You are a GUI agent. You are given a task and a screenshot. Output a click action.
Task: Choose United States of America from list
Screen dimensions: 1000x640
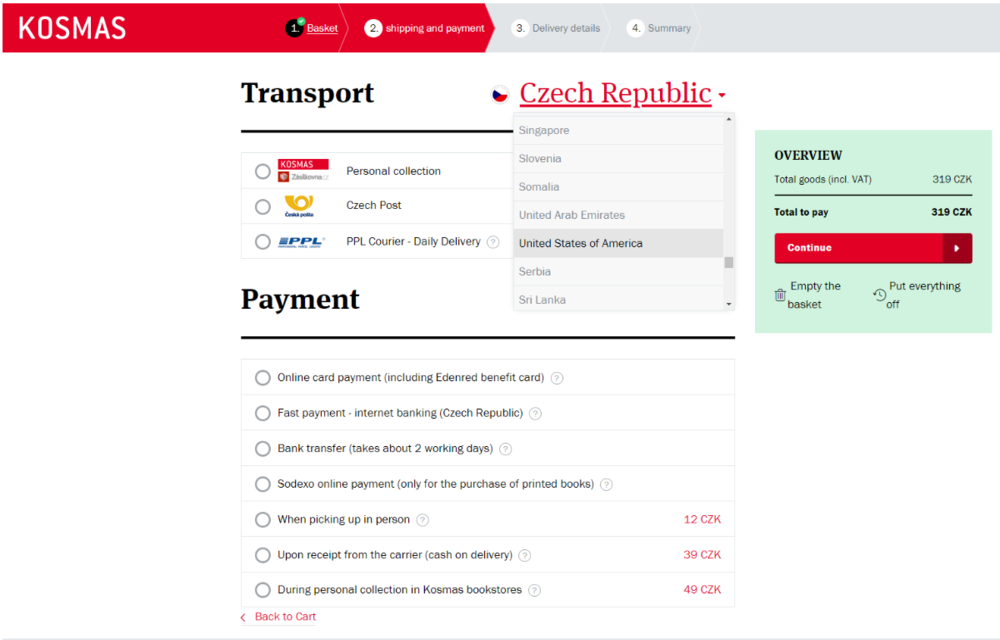coord(581,243)
